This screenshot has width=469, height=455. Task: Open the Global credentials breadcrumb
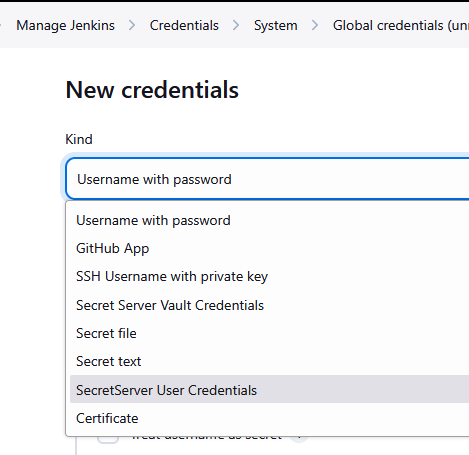(401, 26)
